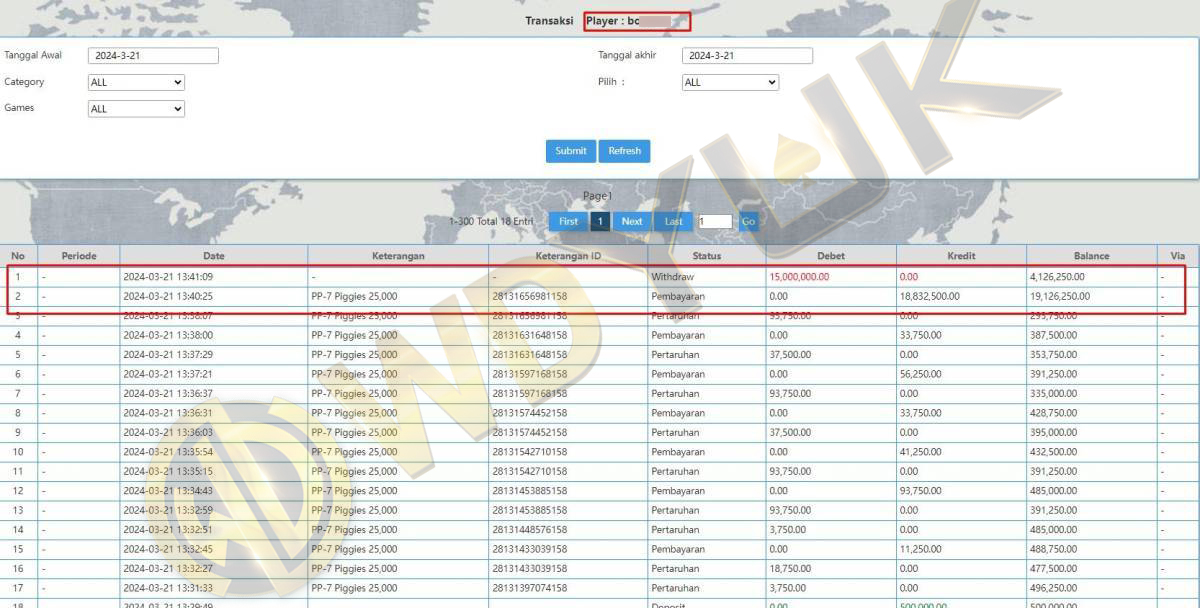Click the Periode column header
This screenshot has height=608, width=1200.
(x=79, y=256)
